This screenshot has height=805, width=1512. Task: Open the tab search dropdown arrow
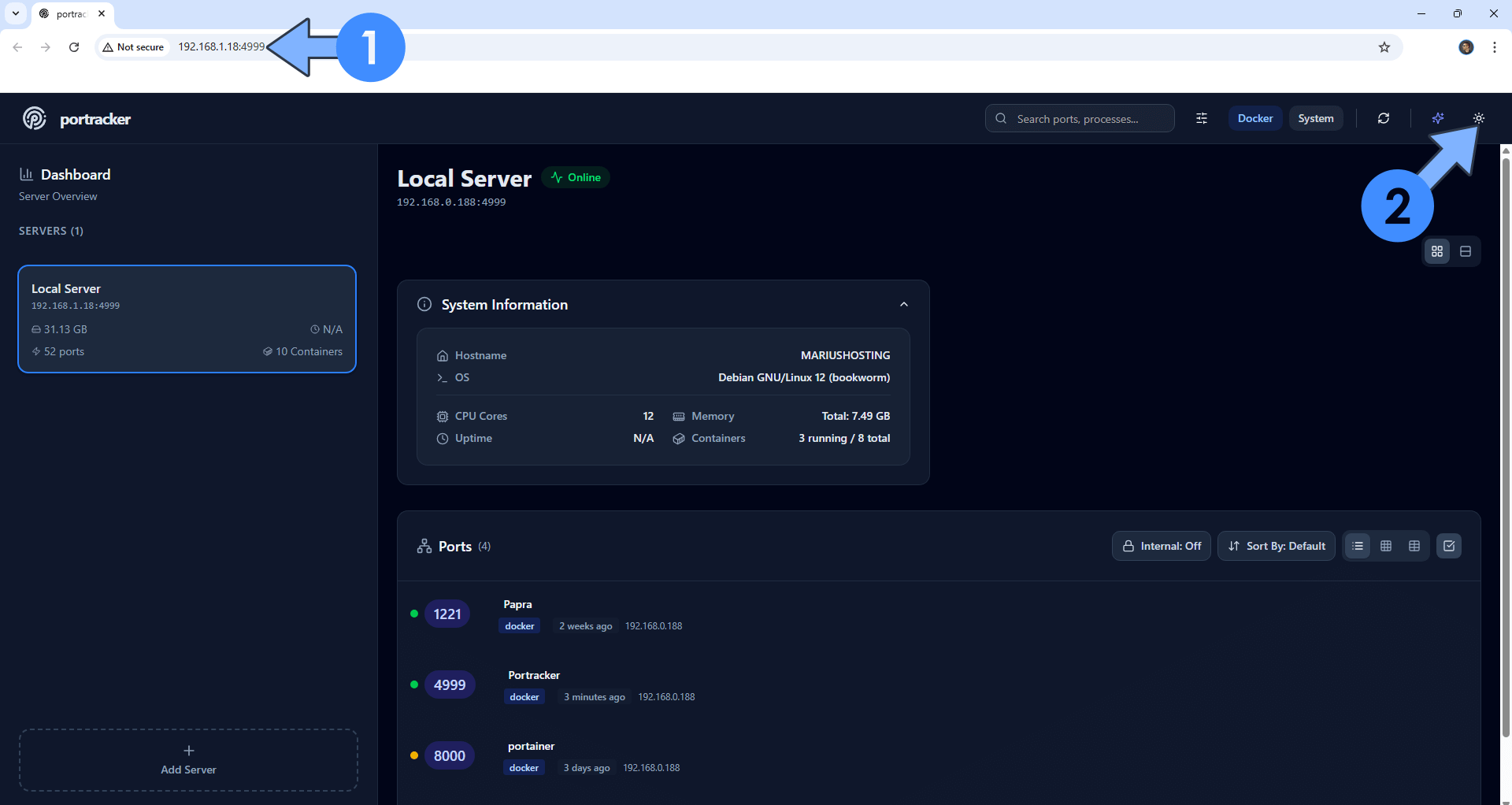(x=16, y=13)
